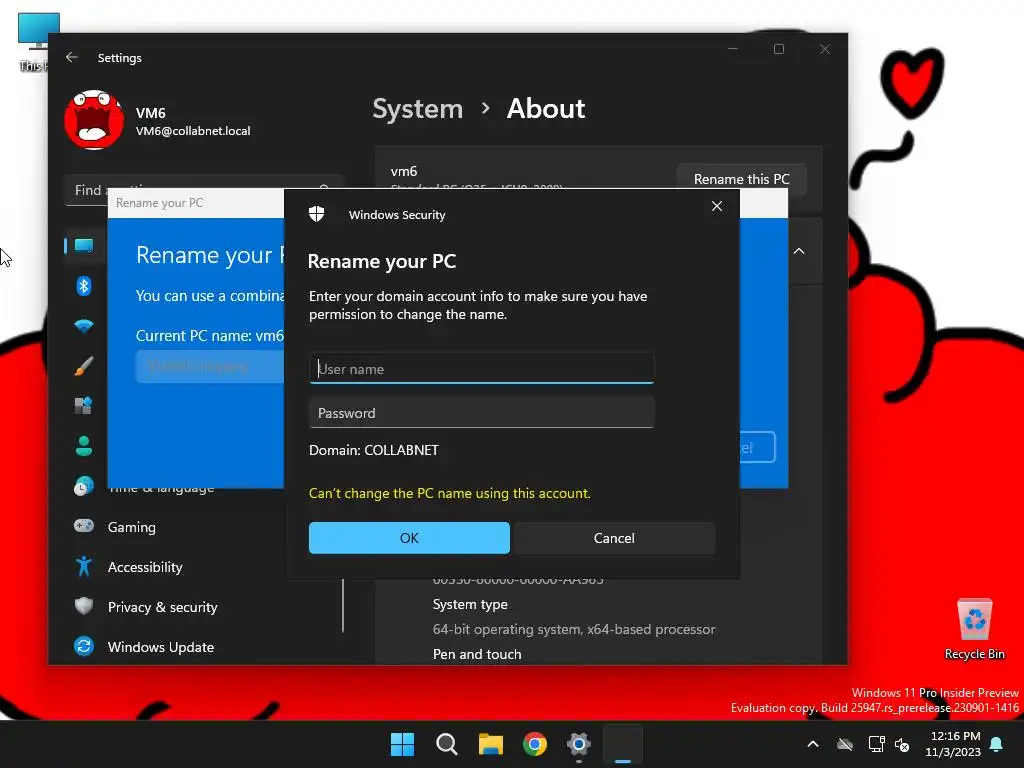
Task: Click the cloud sync tray icon
Action: point(845,744)
